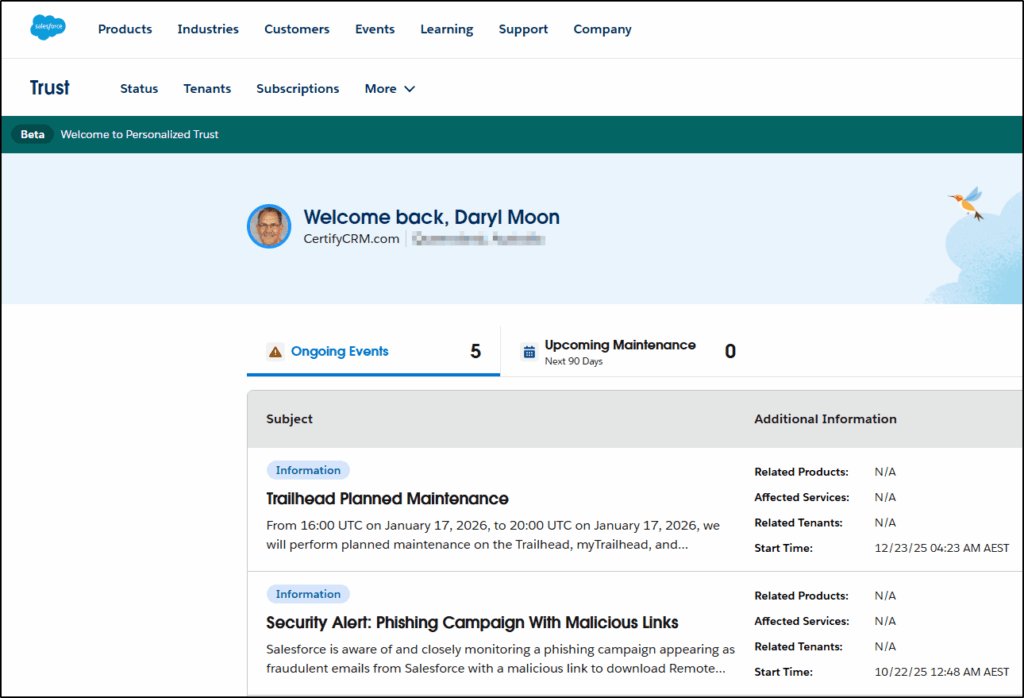
Task: Click the Support navigation link
Action: pos(523,29)
